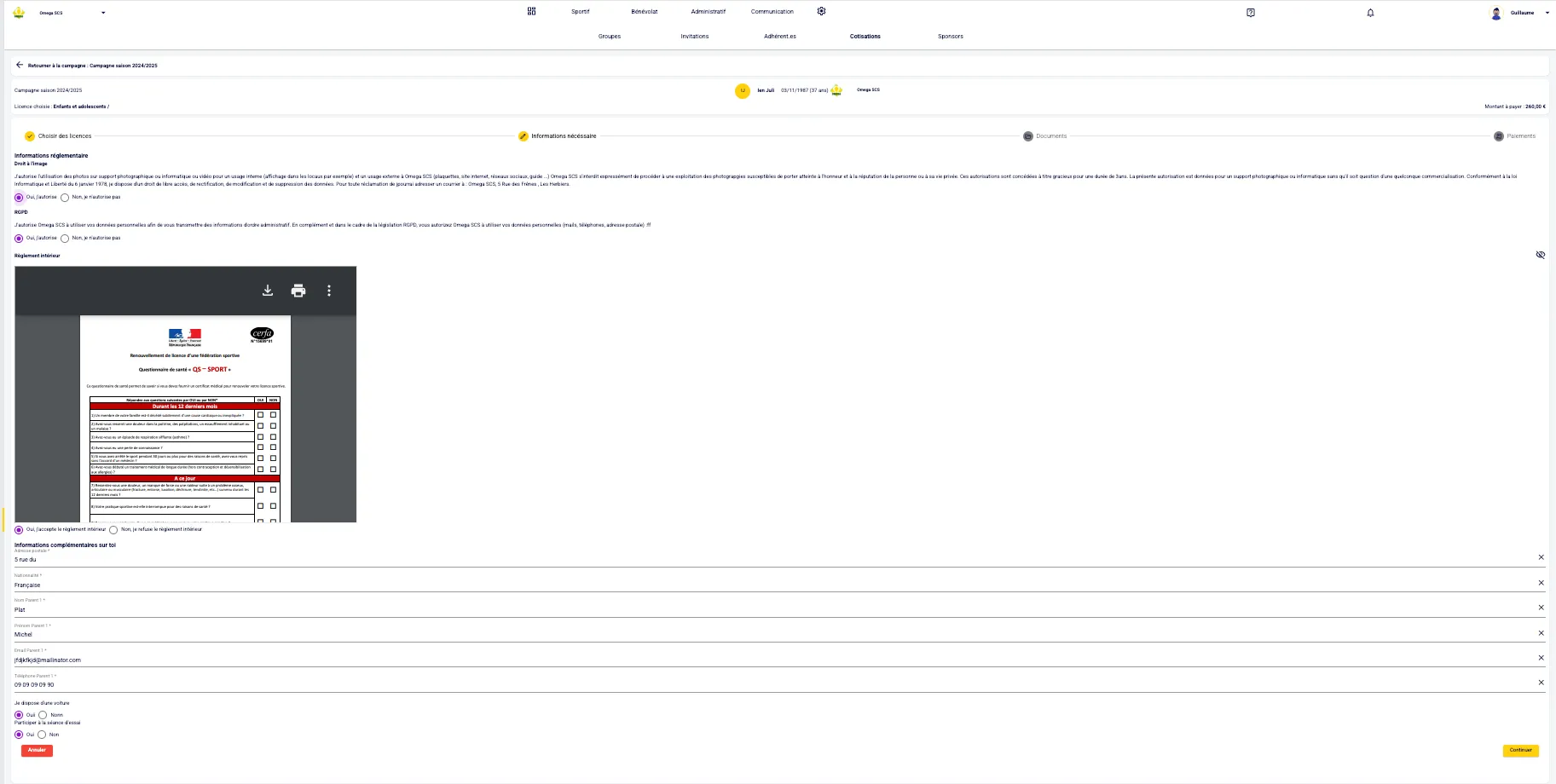1556x784 pixels.
Task: Print the règlement intérieur PDF
Action: pyautogui.click(x=298, y=291)
